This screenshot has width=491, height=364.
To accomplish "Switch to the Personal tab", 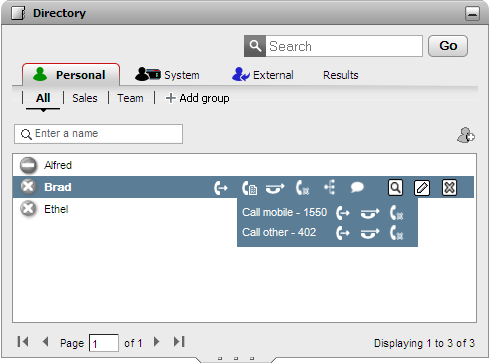I will (71, 75).
